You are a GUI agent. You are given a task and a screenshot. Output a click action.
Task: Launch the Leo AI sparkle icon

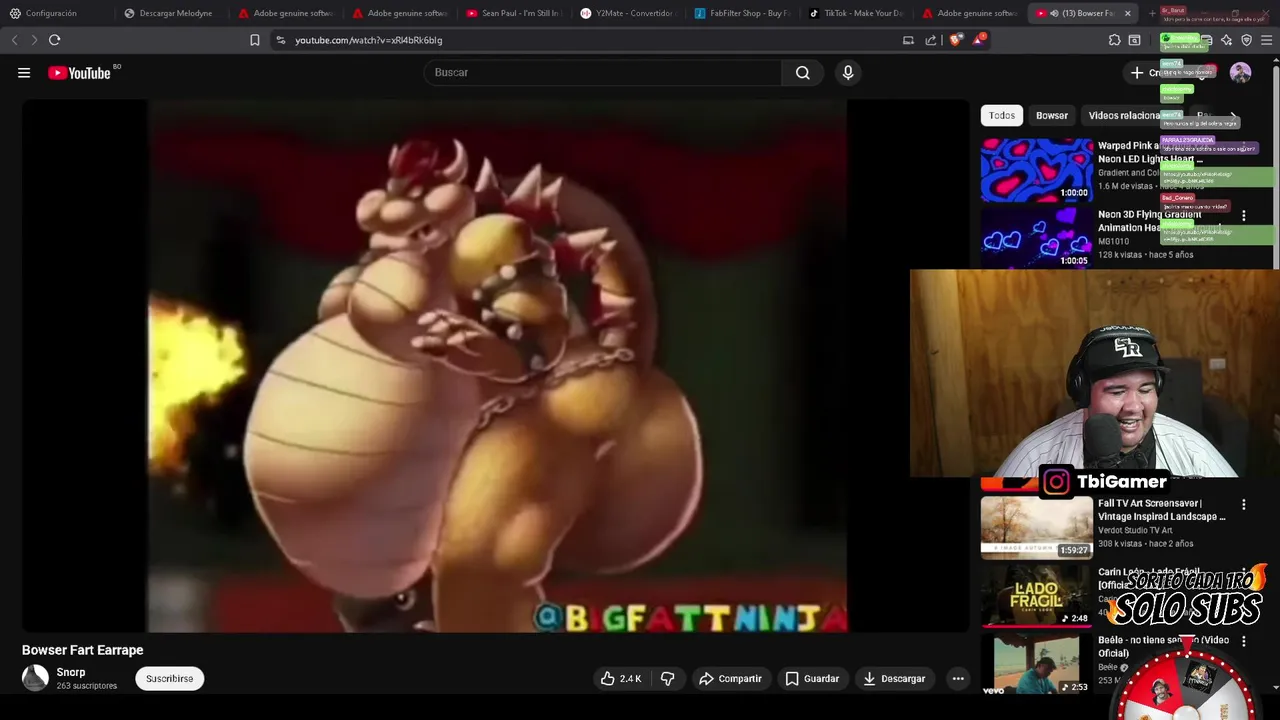tap(1227, 40)
